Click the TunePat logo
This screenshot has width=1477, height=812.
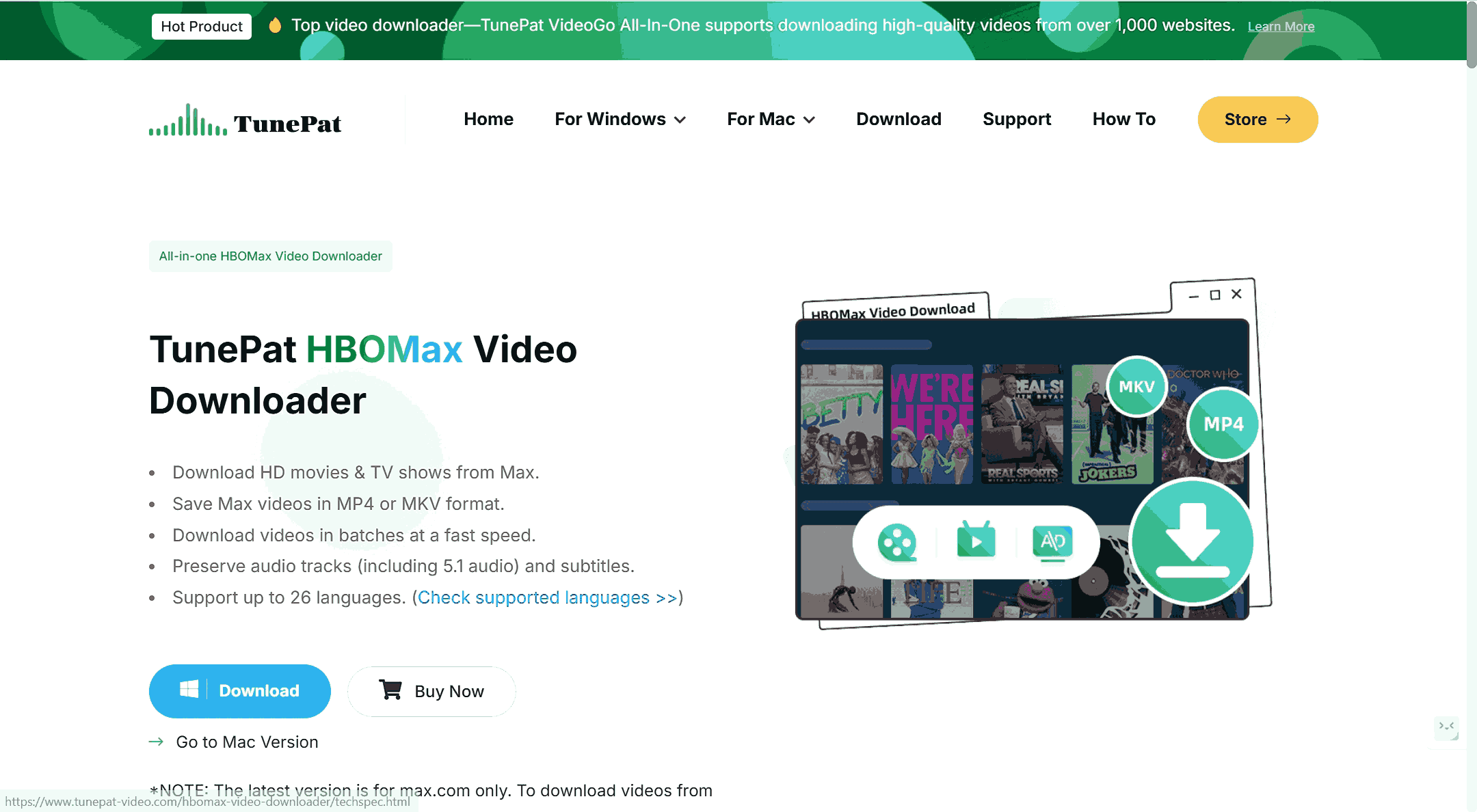tap(245, 120)
